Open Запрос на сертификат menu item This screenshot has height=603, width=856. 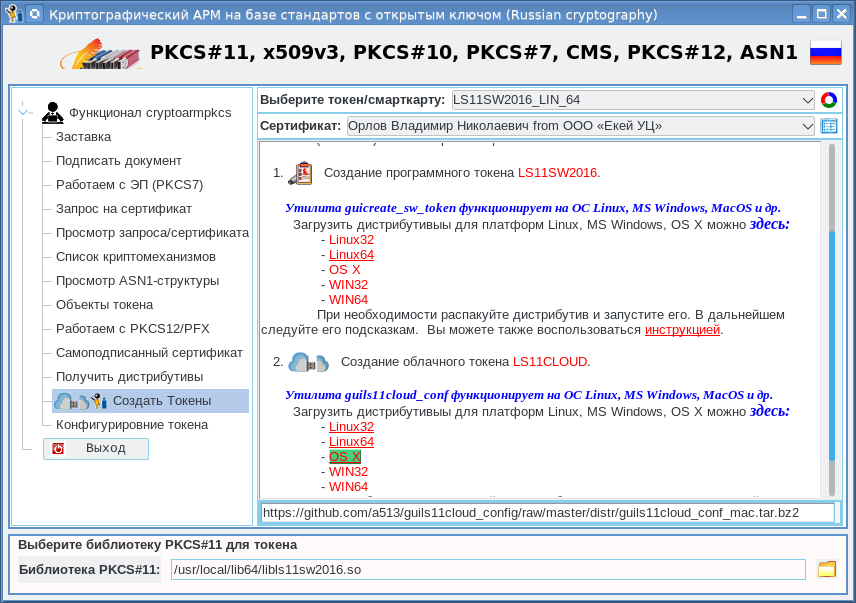(x=123, y=209)
